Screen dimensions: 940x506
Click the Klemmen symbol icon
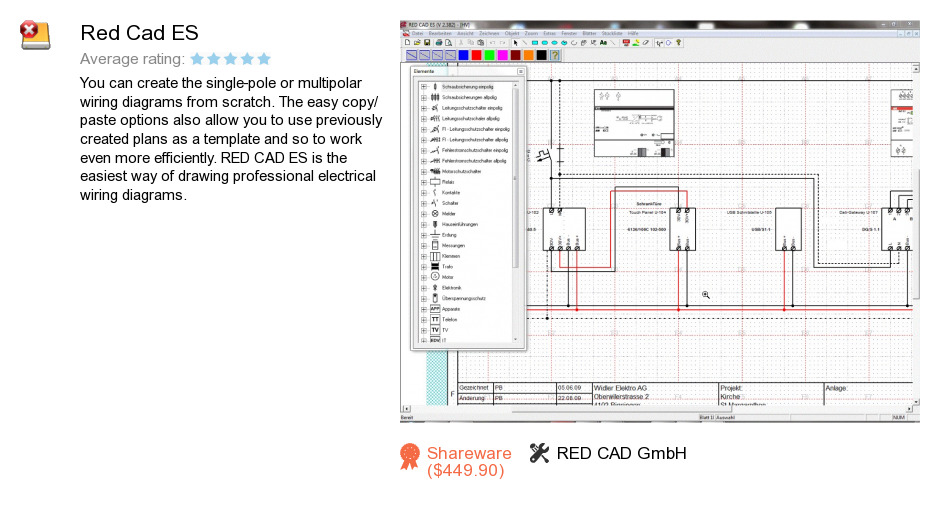tap(435, 256)
